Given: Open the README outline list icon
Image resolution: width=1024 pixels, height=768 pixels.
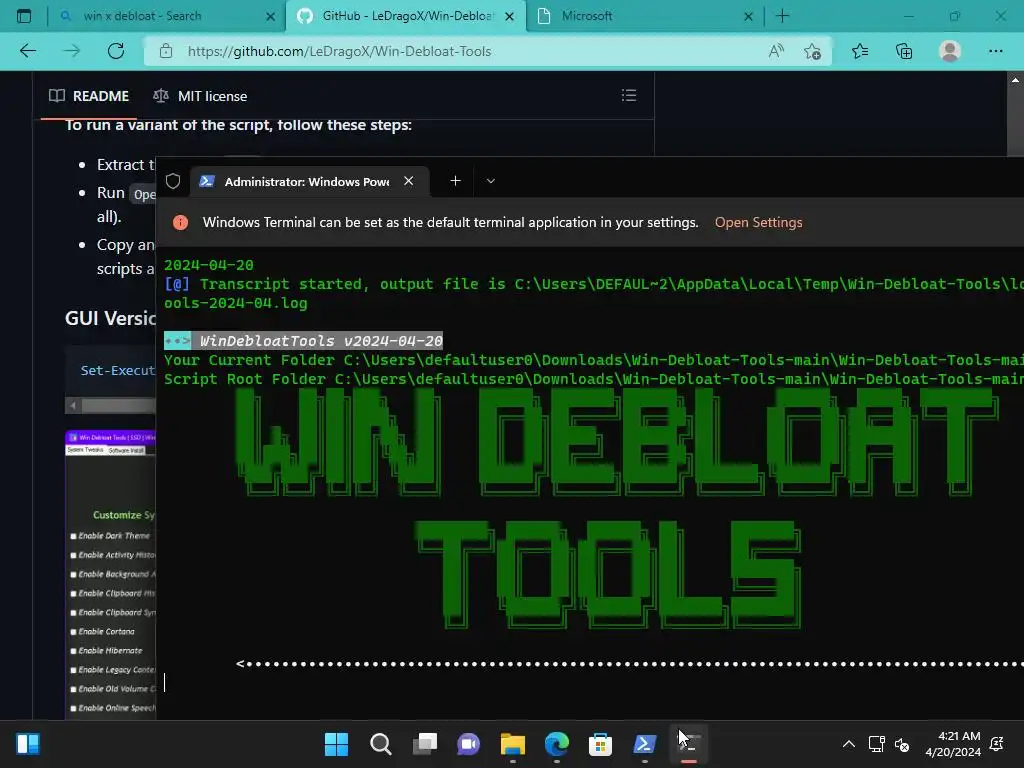Looking at the screenshot, I should click(x=629, y=96).
